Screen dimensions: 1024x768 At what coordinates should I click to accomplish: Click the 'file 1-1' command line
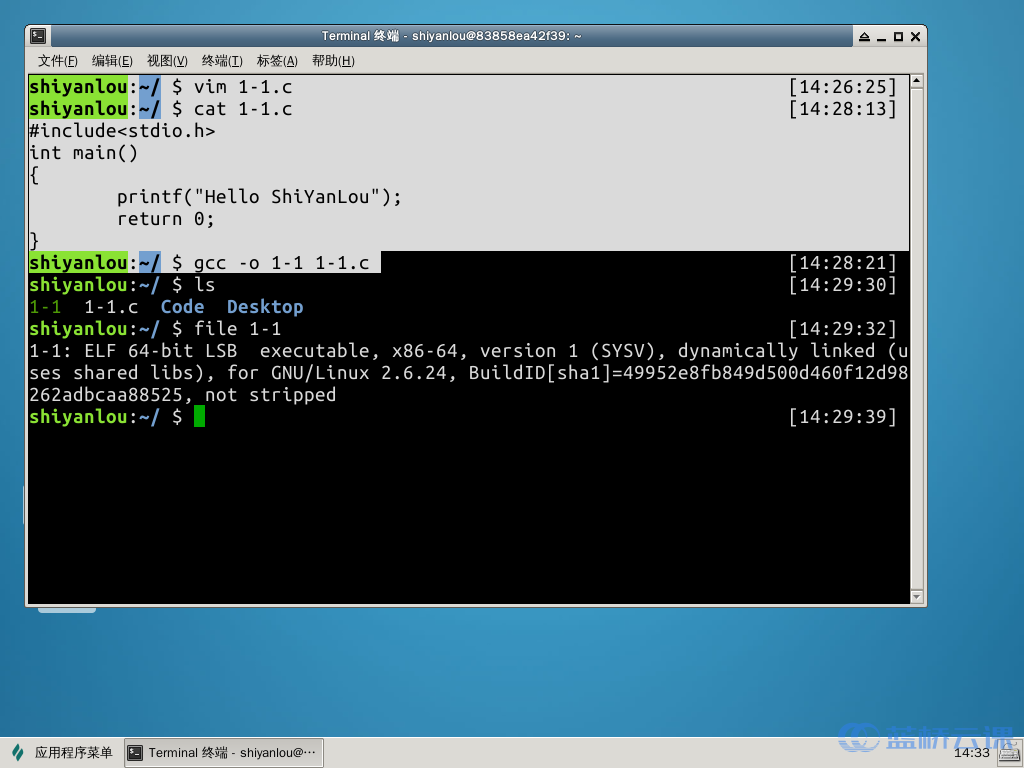(238, 328)
